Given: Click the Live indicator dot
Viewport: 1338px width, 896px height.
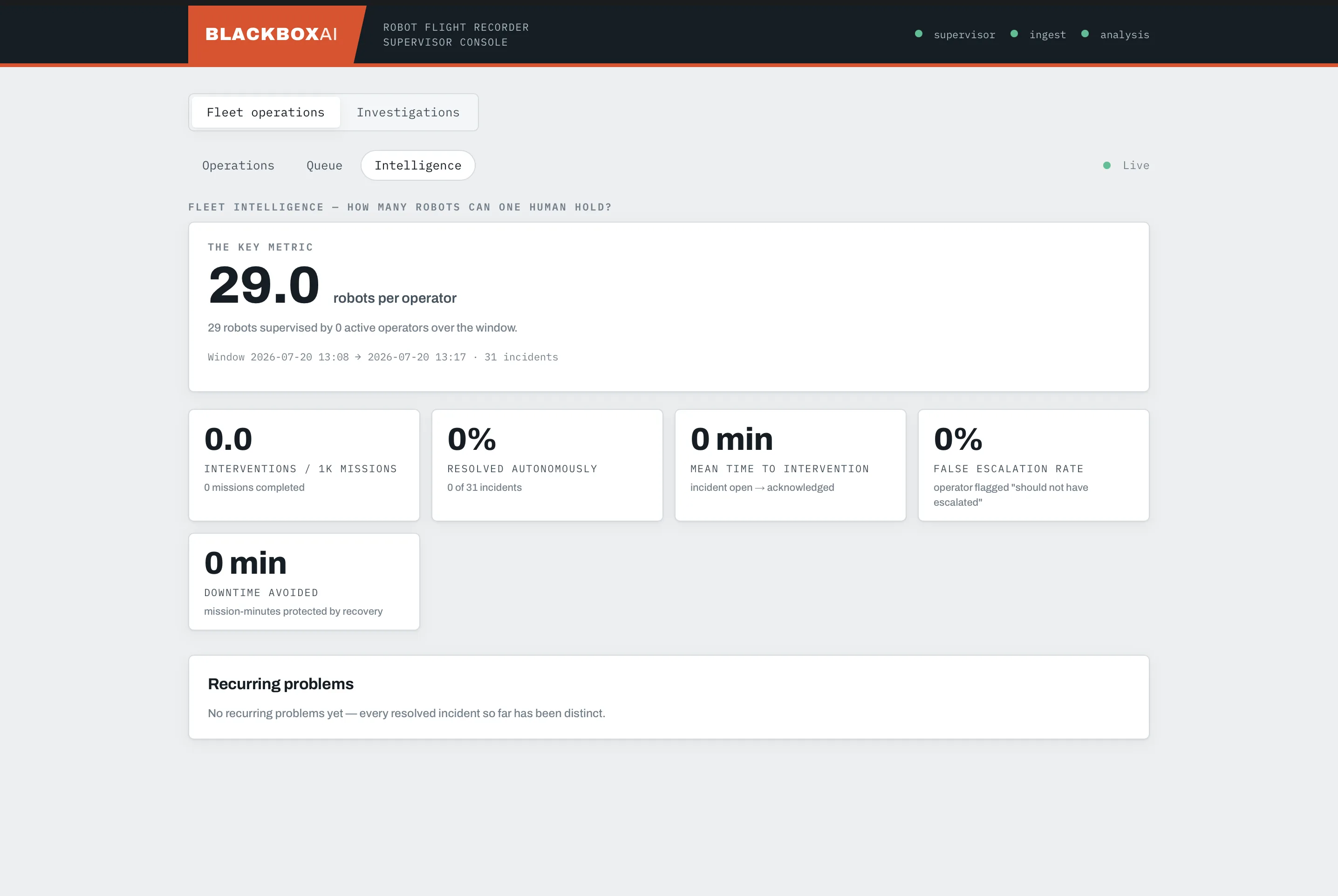Looking at the screenshot, I should 1106,165.
